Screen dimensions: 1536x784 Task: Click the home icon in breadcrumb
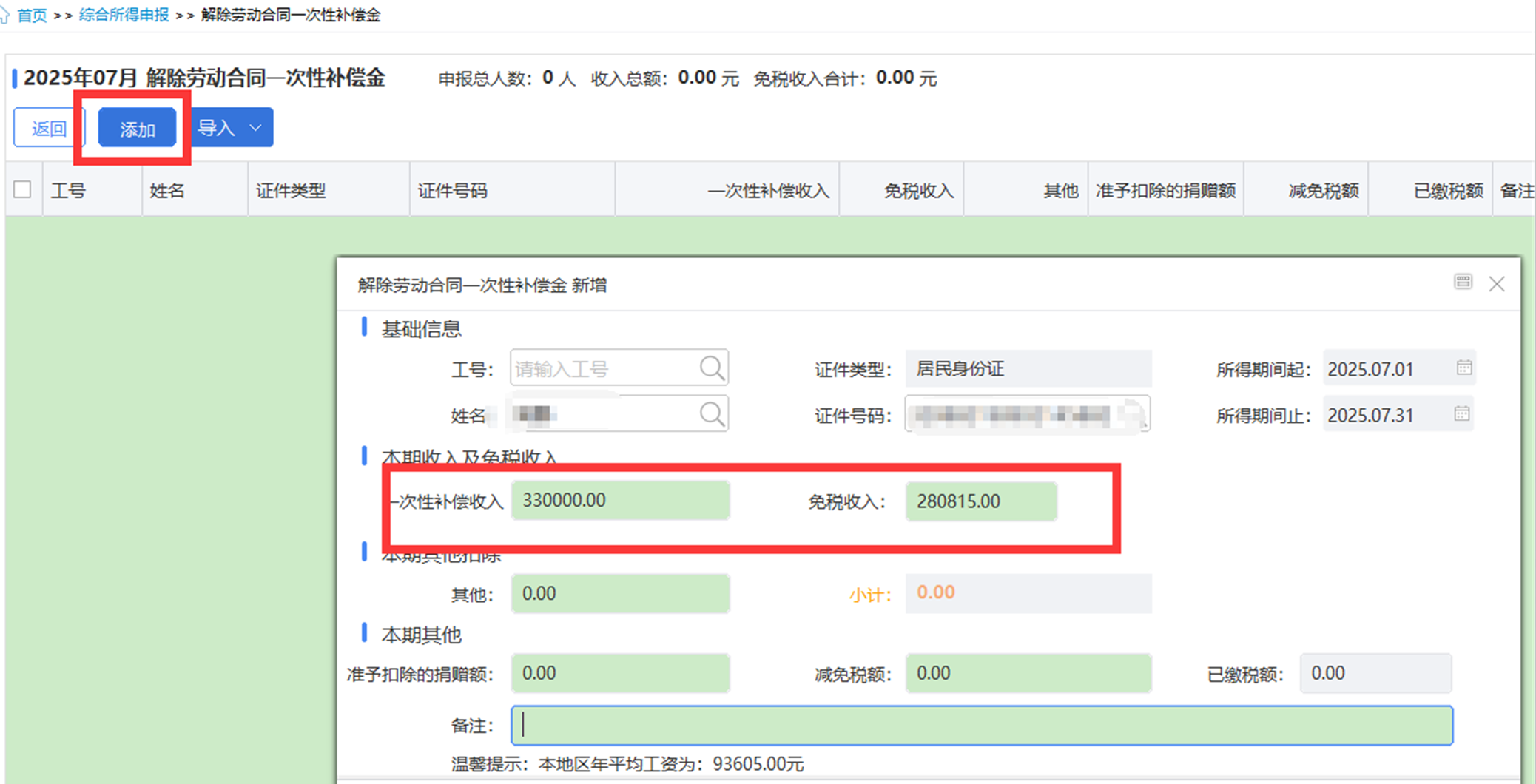click(x=5, y=15)
